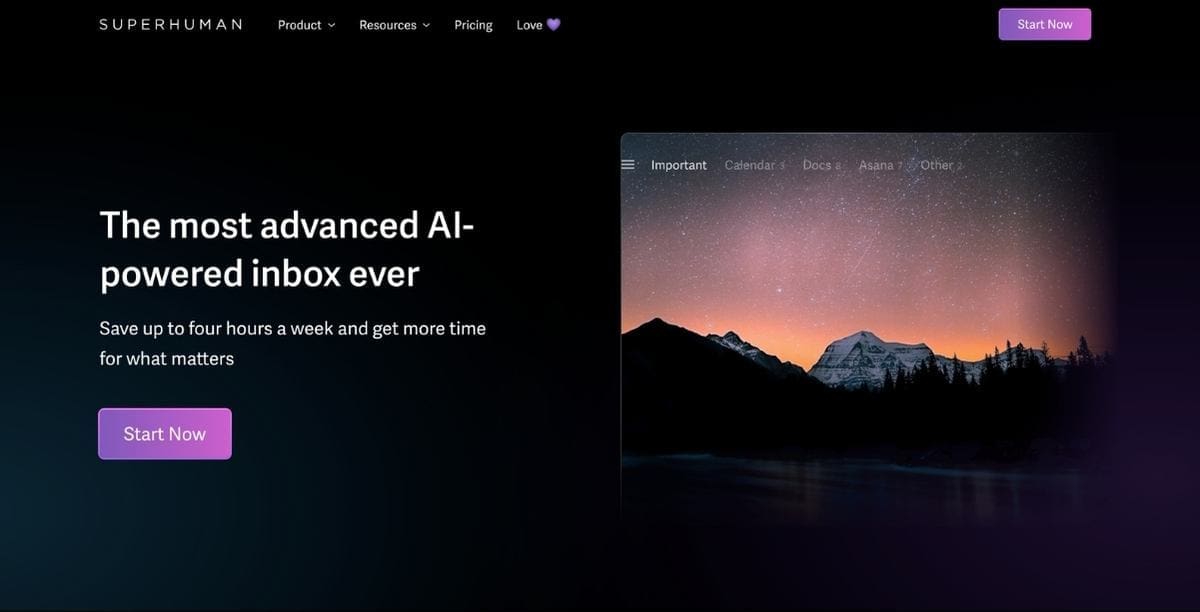Click the 'Save up to four hours' subheading
1200x612 pixels.
[x=292, y=343]
